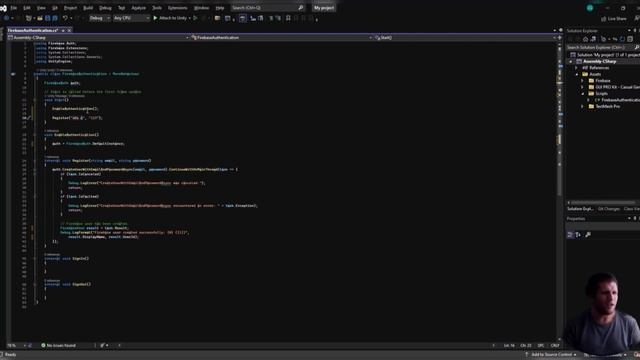Open the FirebaseAuthentication type dropdown

pos(281,38)
